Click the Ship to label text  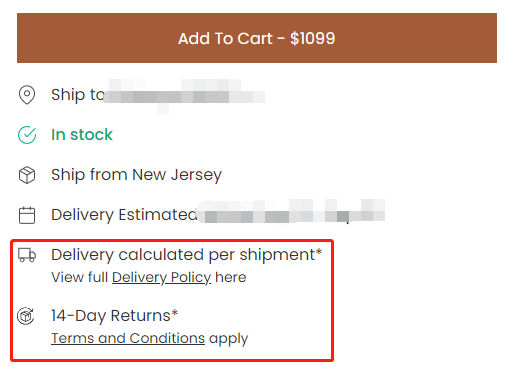(78, 95)
